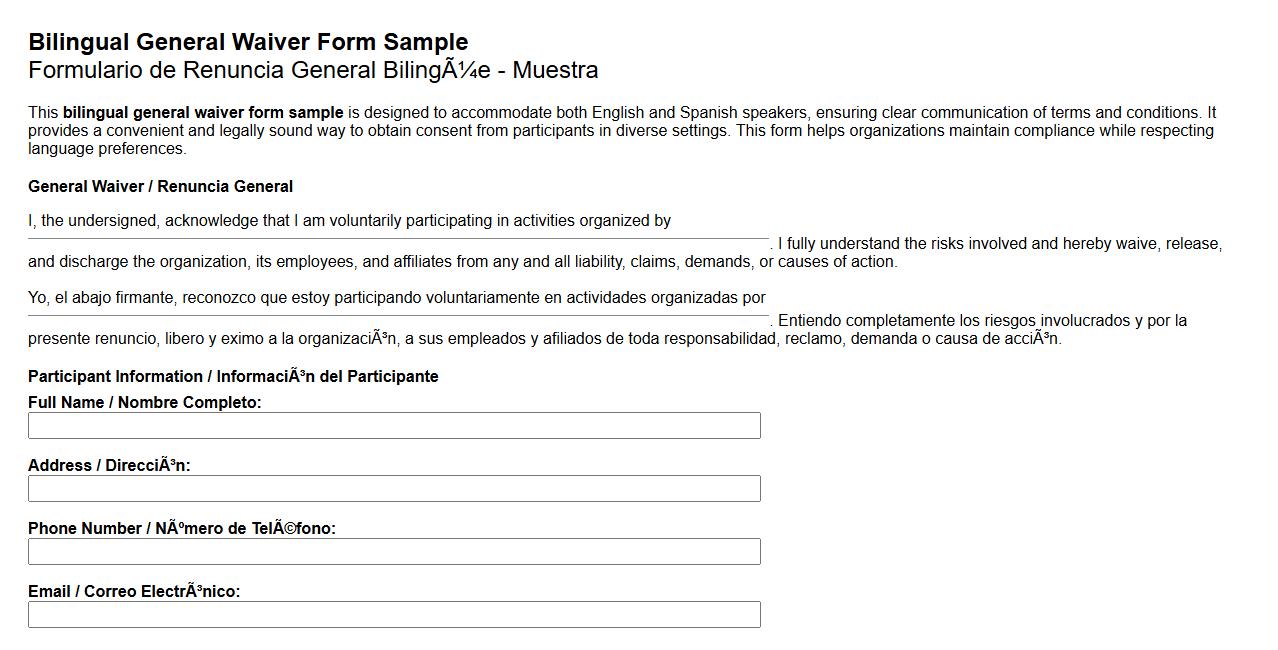The width and height of the screenshot is (1278, 650).
Task: Select the 'Bilingual General Waiver Form Sample' title
Action: 248,42
